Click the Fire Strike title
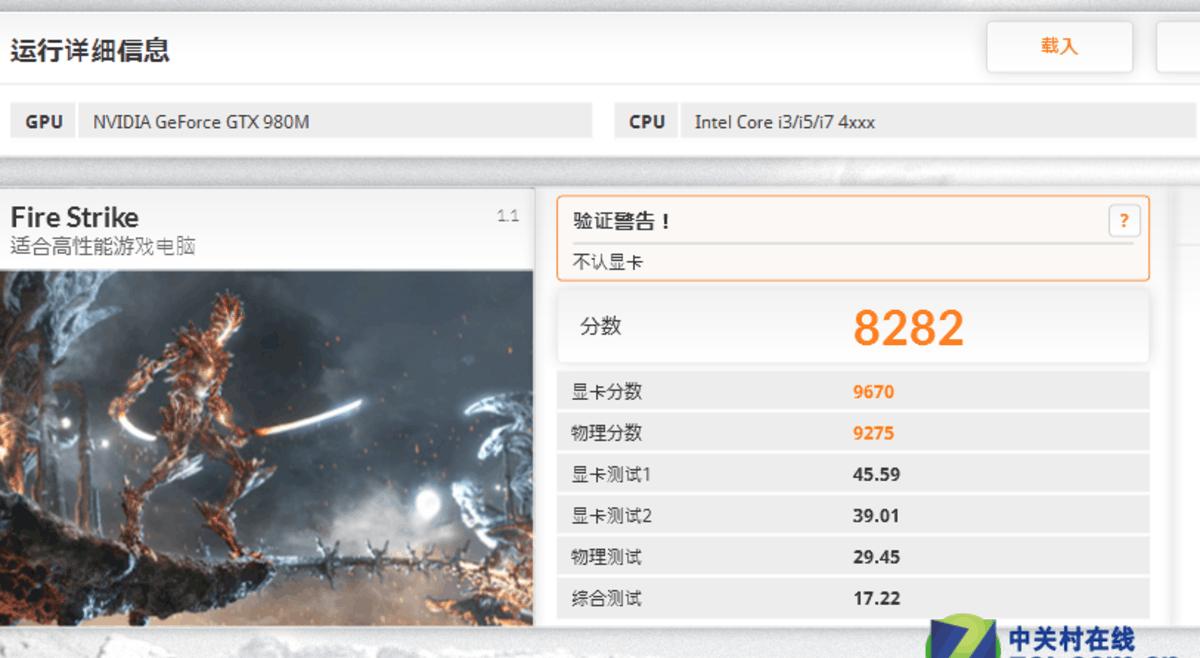1200x658 pixels. tap(75, 217)
